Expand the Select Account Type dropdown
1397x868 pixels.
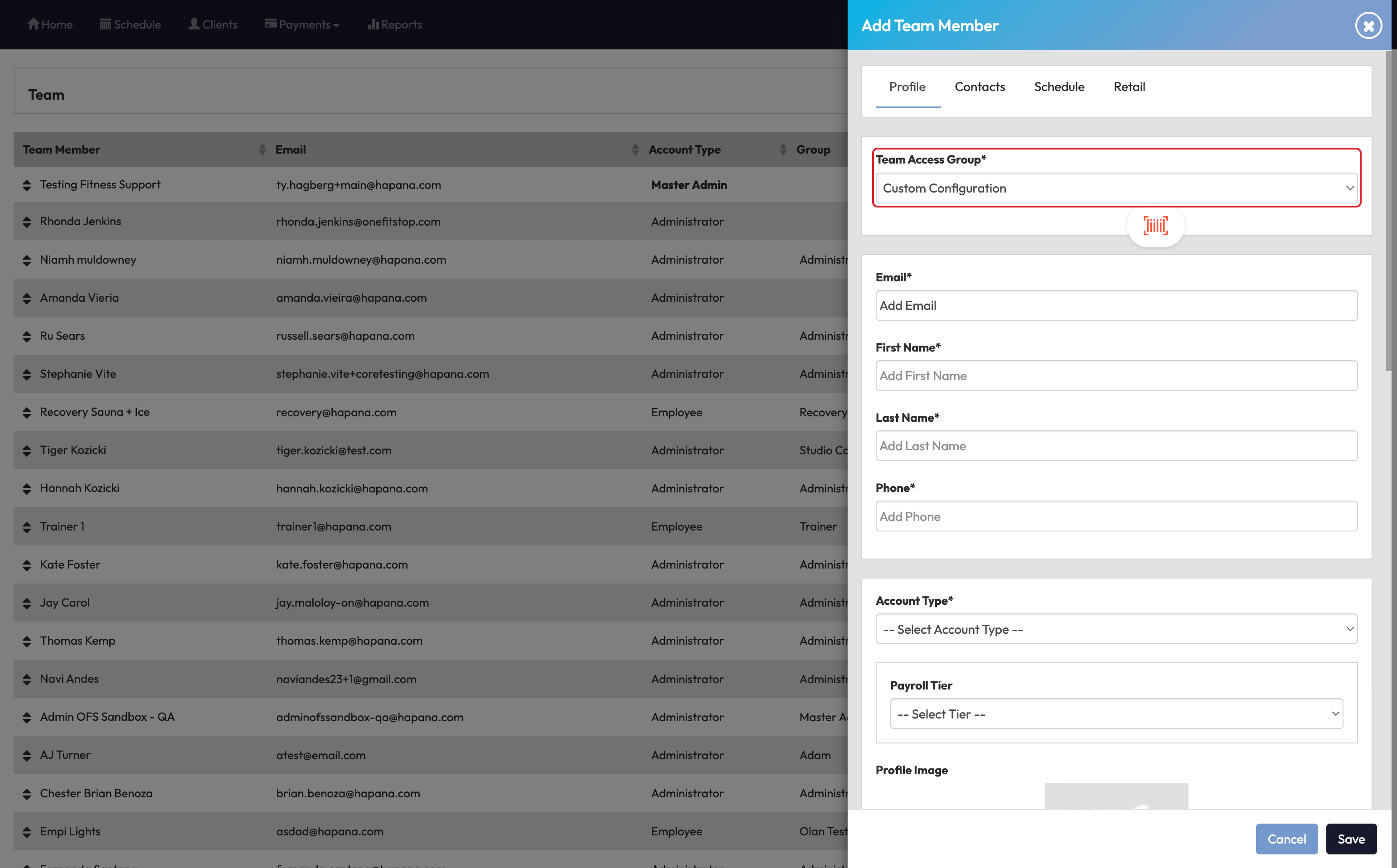tap(1116, 629)
